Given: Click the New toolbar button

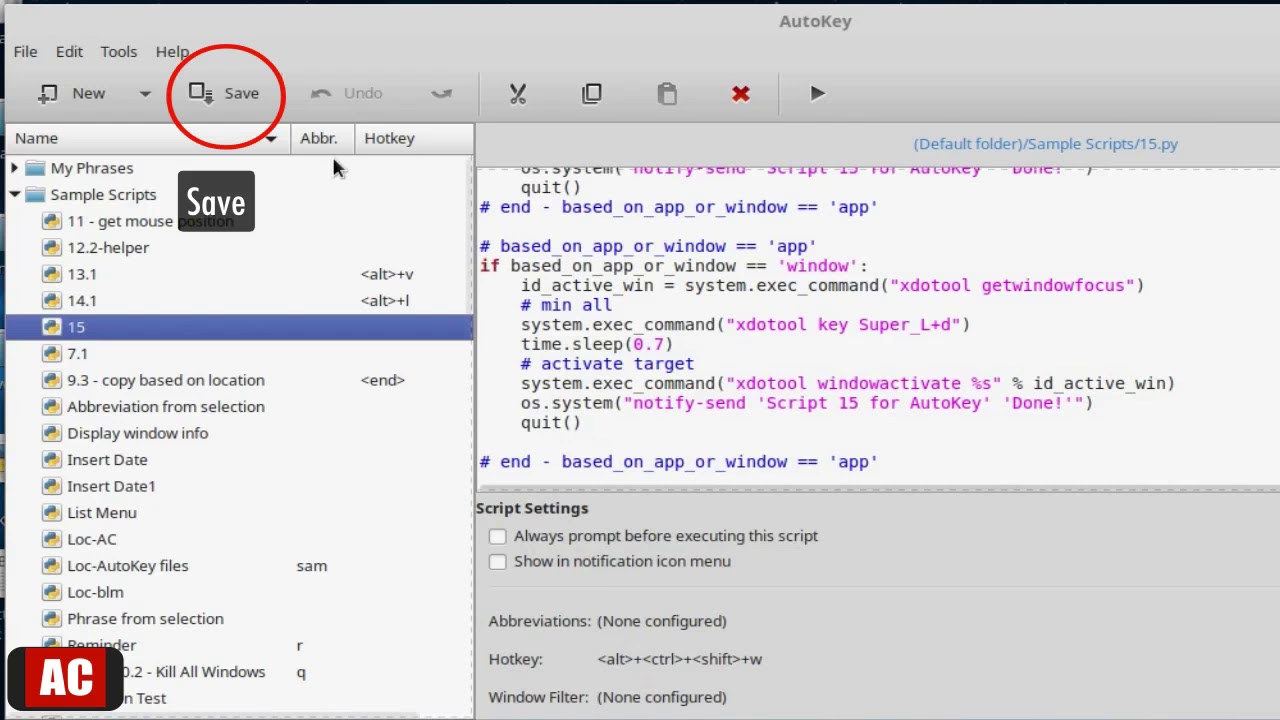Looking at the screenshot, I should click(71, 93).
